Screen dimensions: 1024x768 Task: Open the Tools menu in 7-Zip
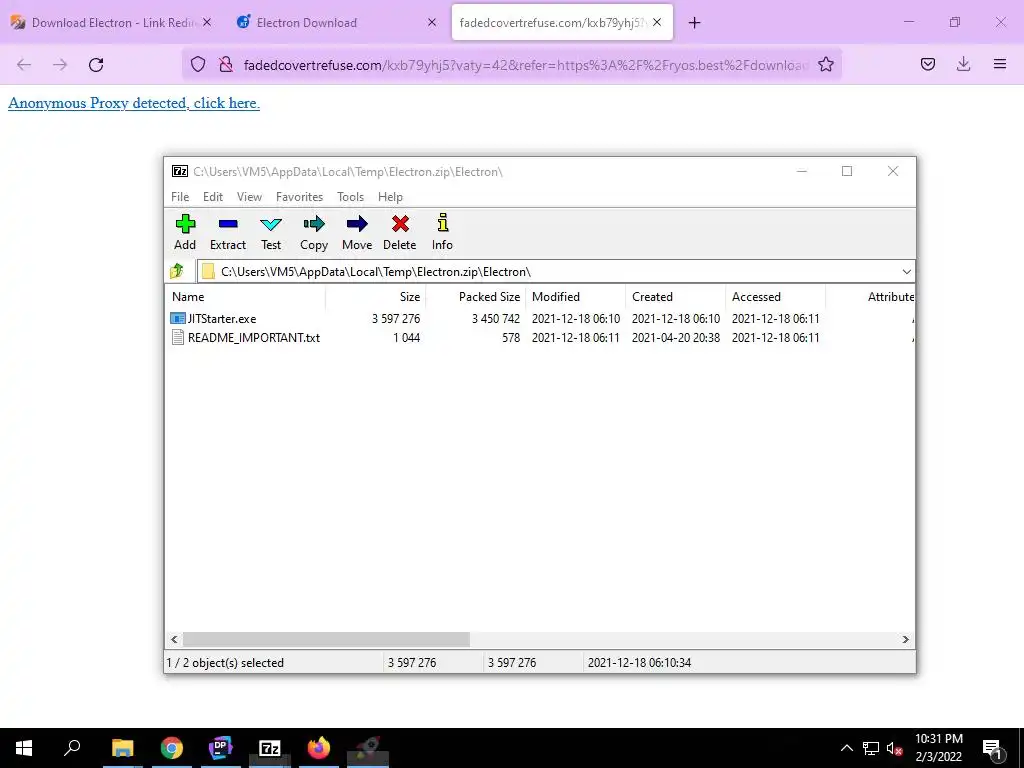(x=351, y=197)
